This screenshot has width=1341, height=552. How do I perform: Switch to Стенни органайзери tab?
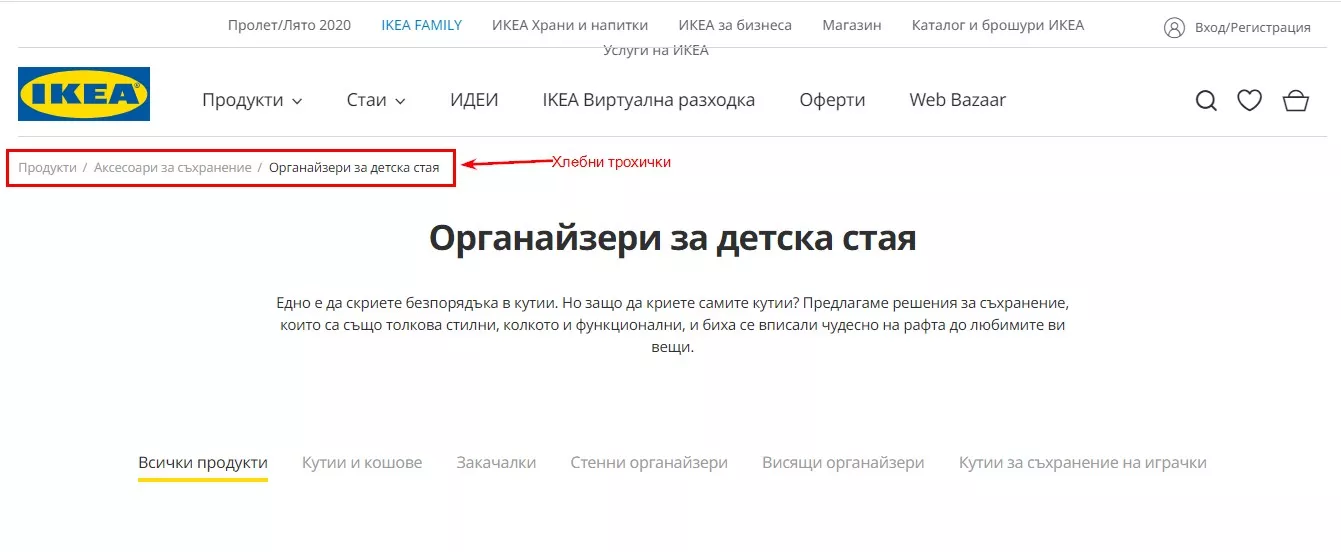649,463
